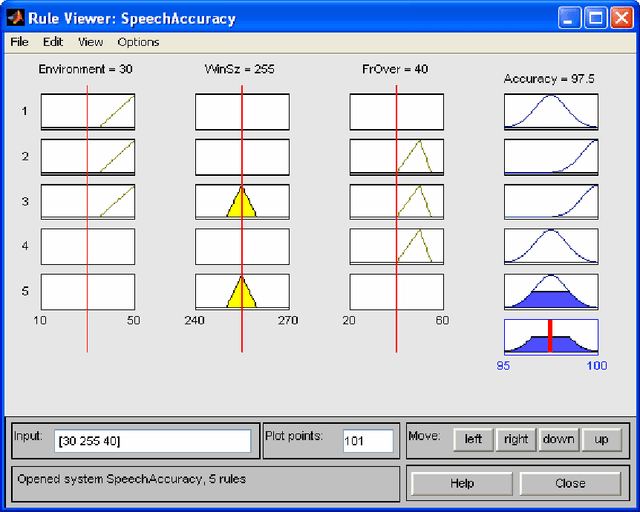Click rule 1 empty FrOver plot
The width and height of the screenshot is (640, 512).
(x=397, y=112)
